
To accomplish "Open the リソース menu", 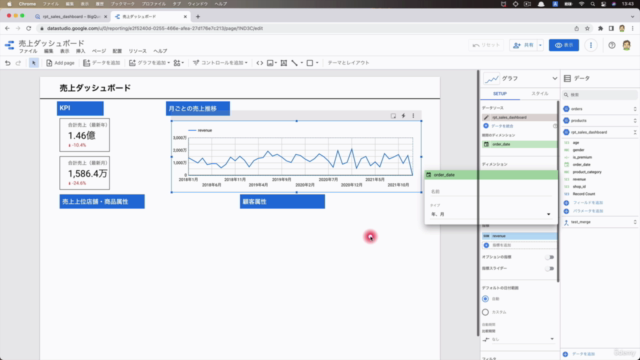I will coord(138,51).
